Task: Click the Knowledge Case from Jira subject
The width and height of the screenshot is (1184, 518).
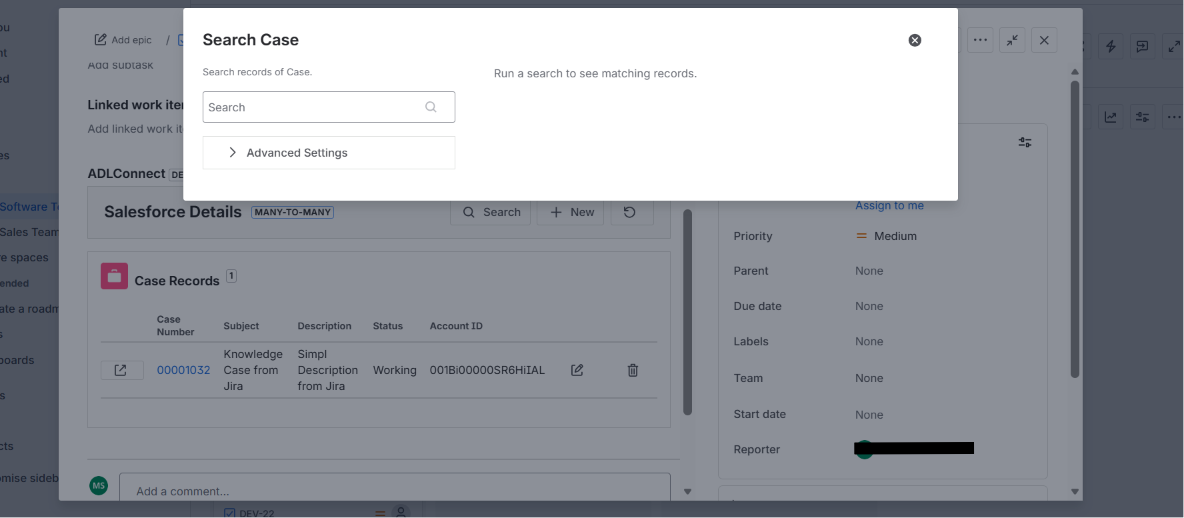Action: pyautogui.click(x=253, y=370)
